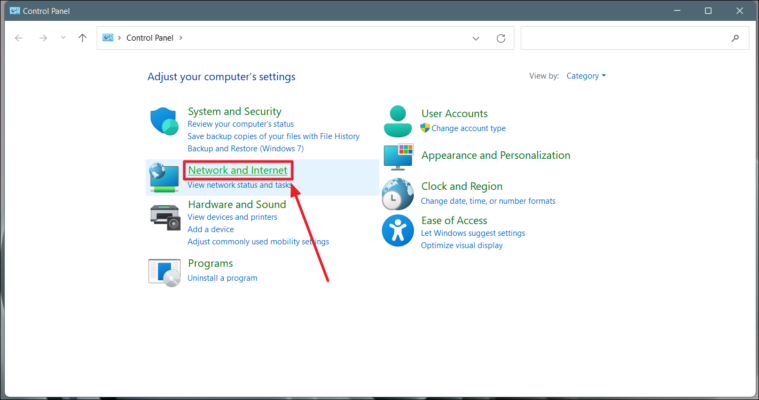Navigate up one level with up arrow
Viewport: 759px width, 400px height.
point(82,38)
